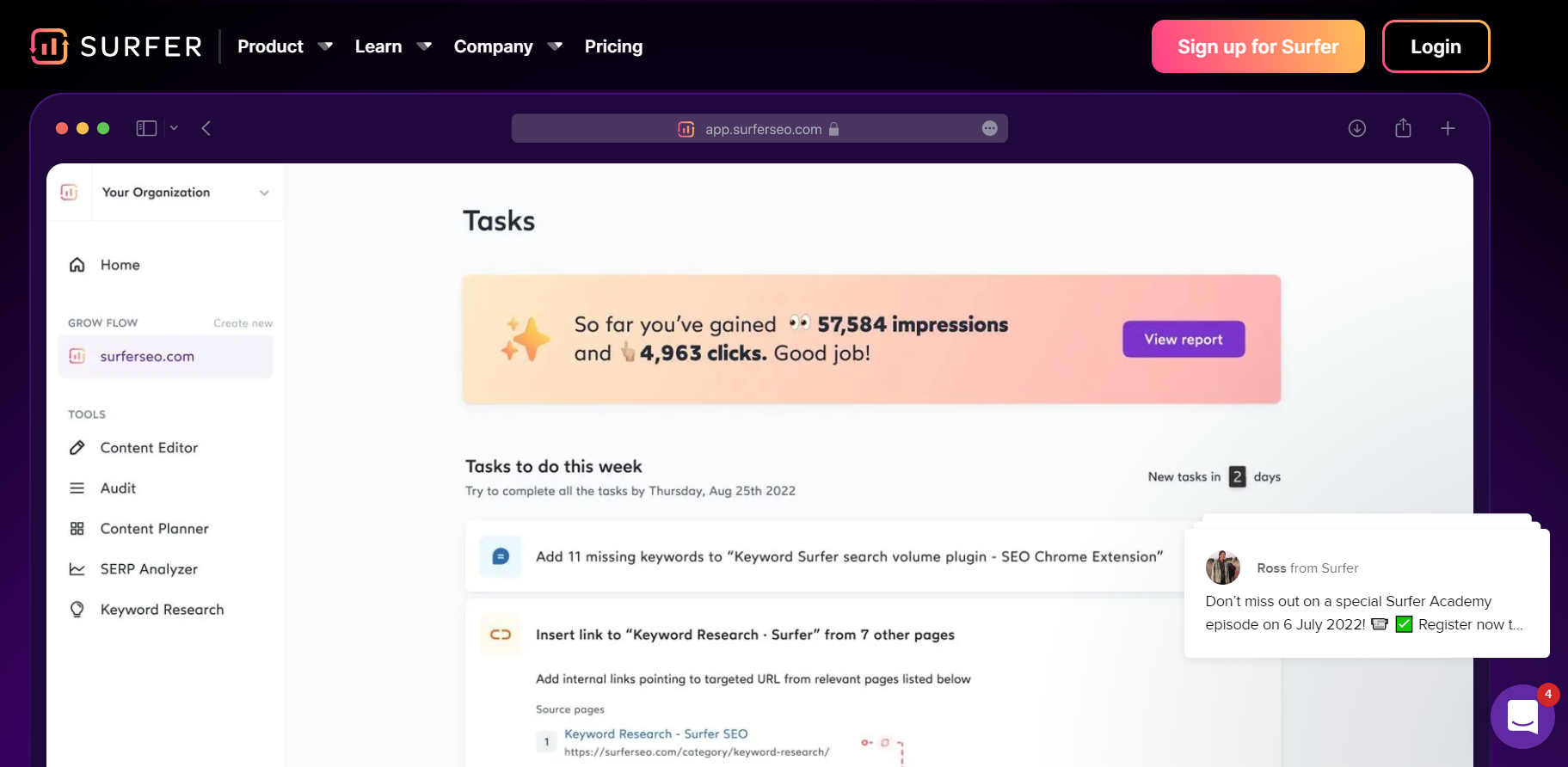Image resolution: width=1568 pixels, height=767 pixels.
Task: Open the address bar more options icon
Action: pyautogui.click(x=990, y=128)
